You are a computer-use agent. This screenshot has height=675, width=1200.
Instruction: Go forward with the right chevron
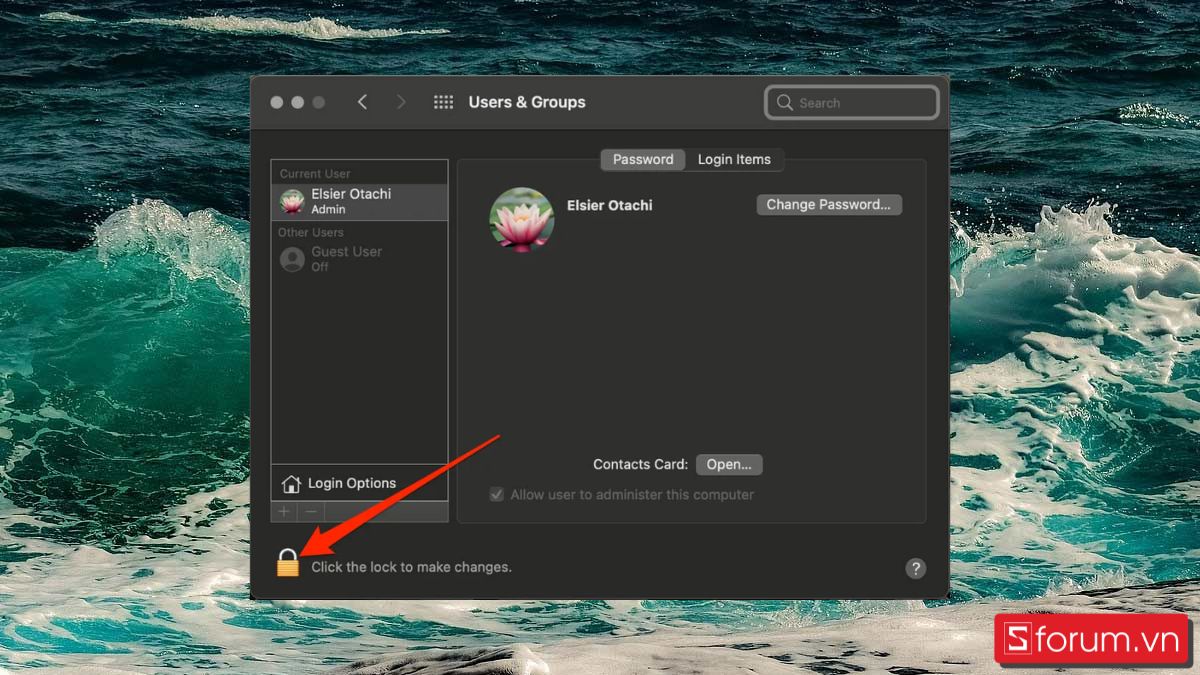[401, 102]
